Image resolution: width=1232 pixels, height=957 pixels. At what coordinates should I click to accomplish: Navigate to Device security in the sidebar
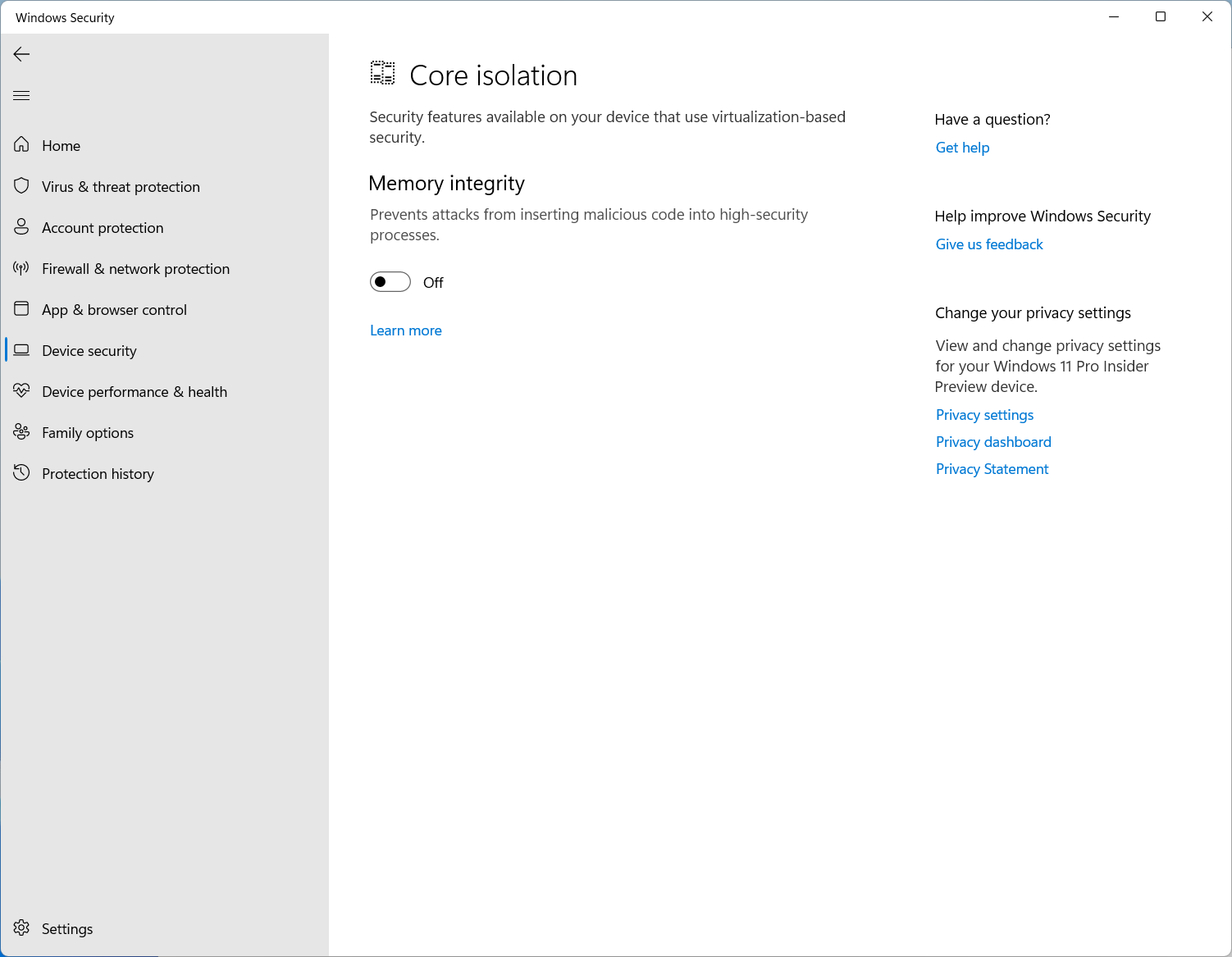[x=89, y=350]
